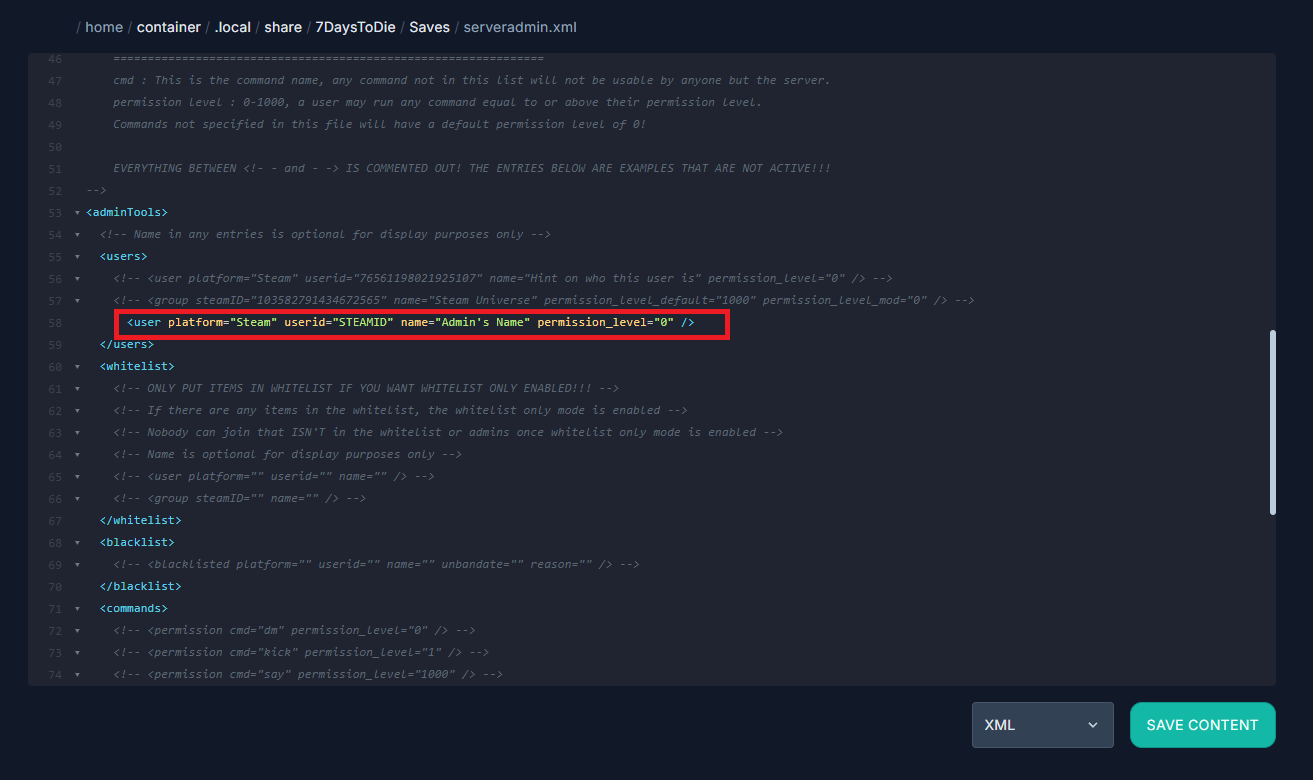Screen dimensions: 1313x780
Task: Jump to the 7DaysToDie directory breadcrumb
Action: [355, 27]
